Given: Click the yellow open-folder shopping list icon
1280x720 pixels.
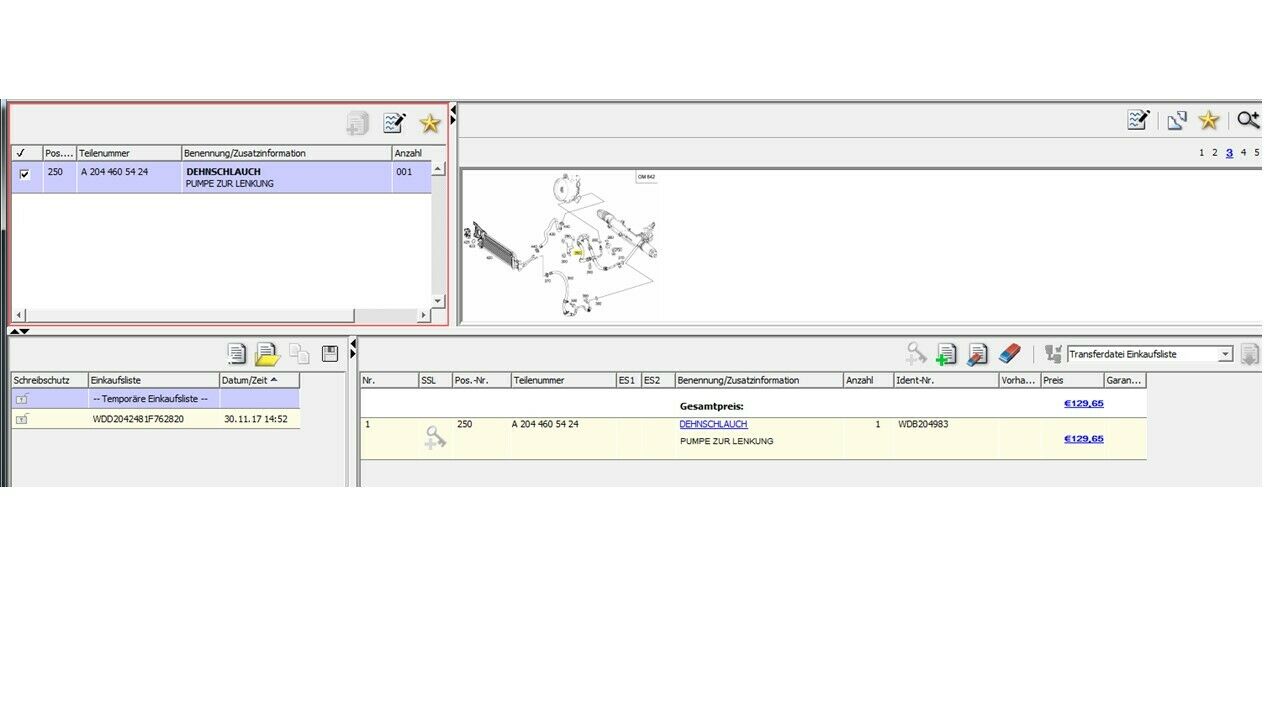Looking at the screenshot, I should click(x=266, y=353).
